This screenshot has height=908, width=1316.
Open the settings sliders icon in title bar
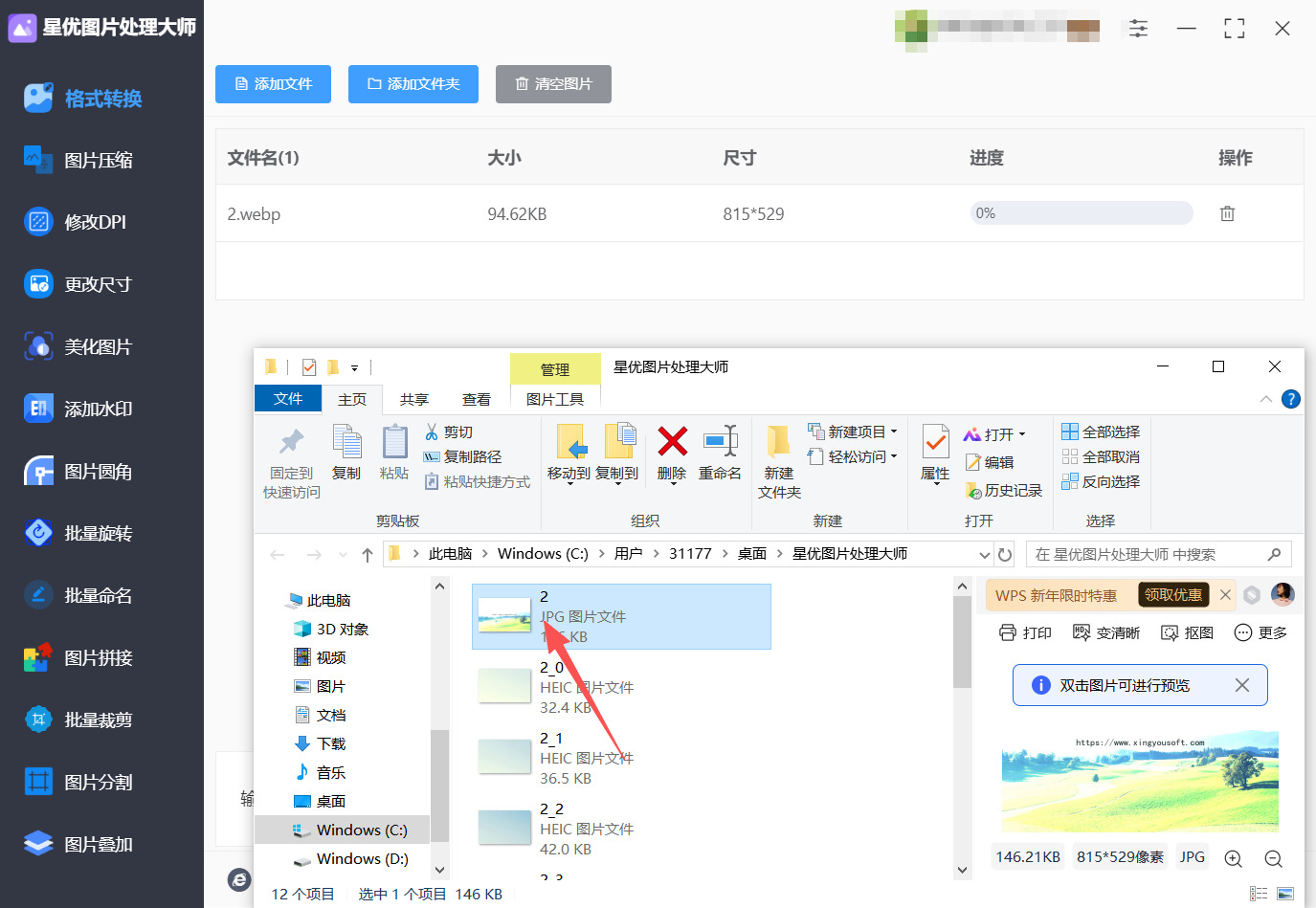[x=1138, y=29]
